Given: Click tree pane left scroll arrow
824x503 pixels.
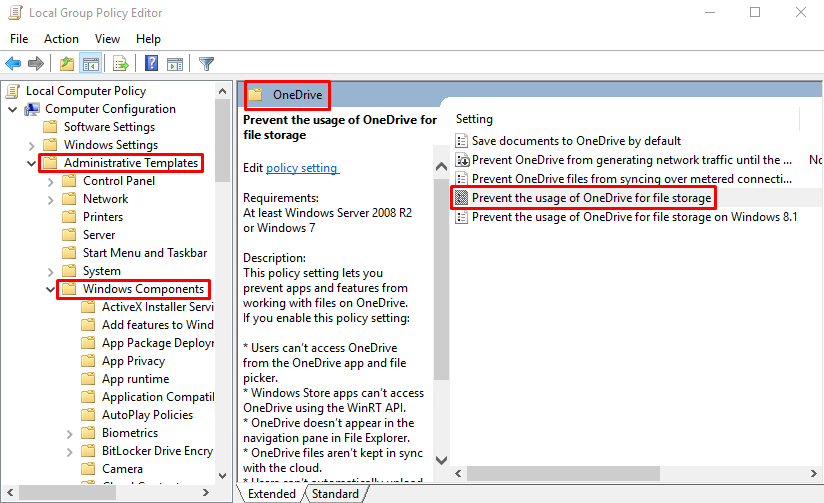Looking at the screenshot, I should tap(9, 492).
